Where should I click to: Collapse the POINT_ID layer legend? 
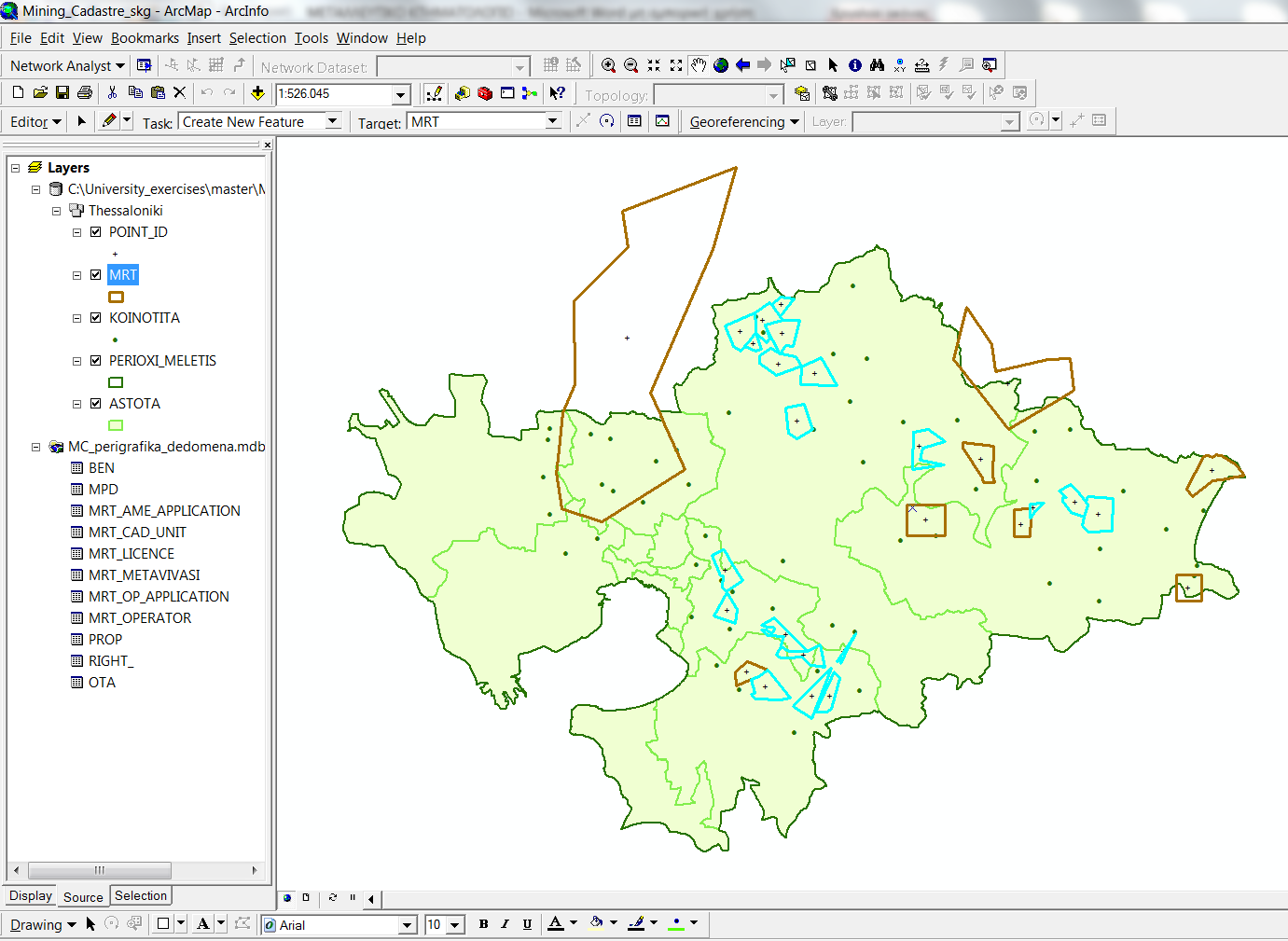tap(76, 232)
